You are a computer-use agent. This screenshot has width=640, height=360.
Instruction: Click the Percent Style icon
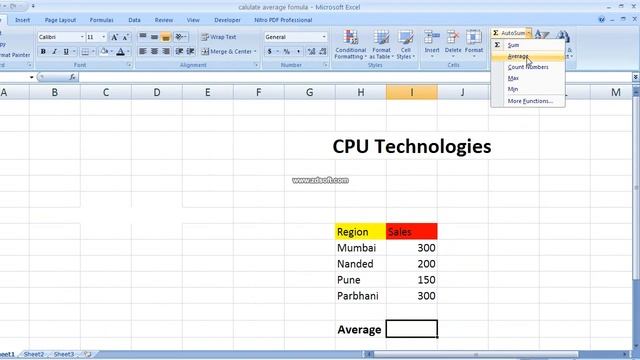click(287, 51)
